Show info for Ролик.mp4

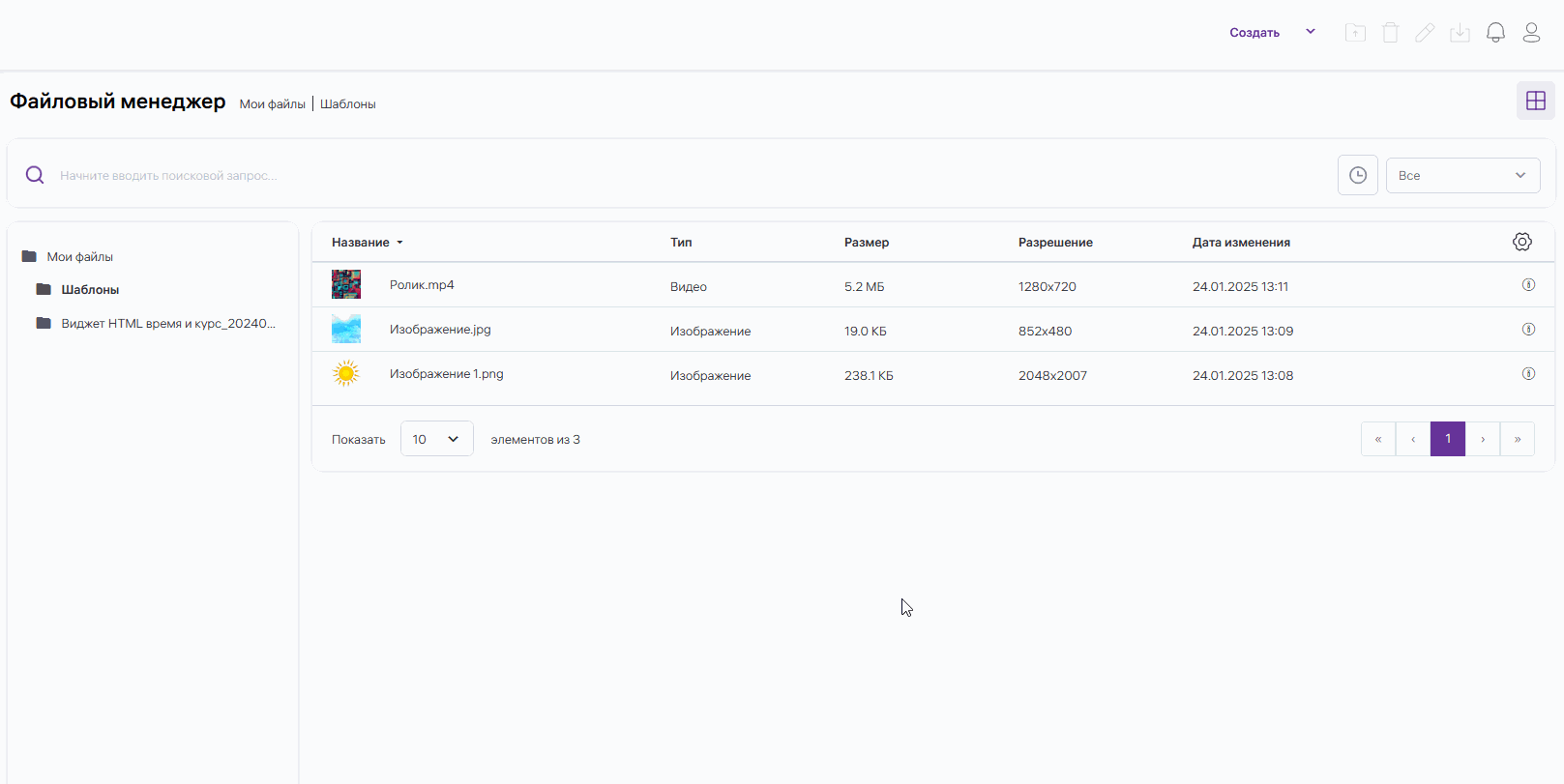click(x=1528, y=285)
